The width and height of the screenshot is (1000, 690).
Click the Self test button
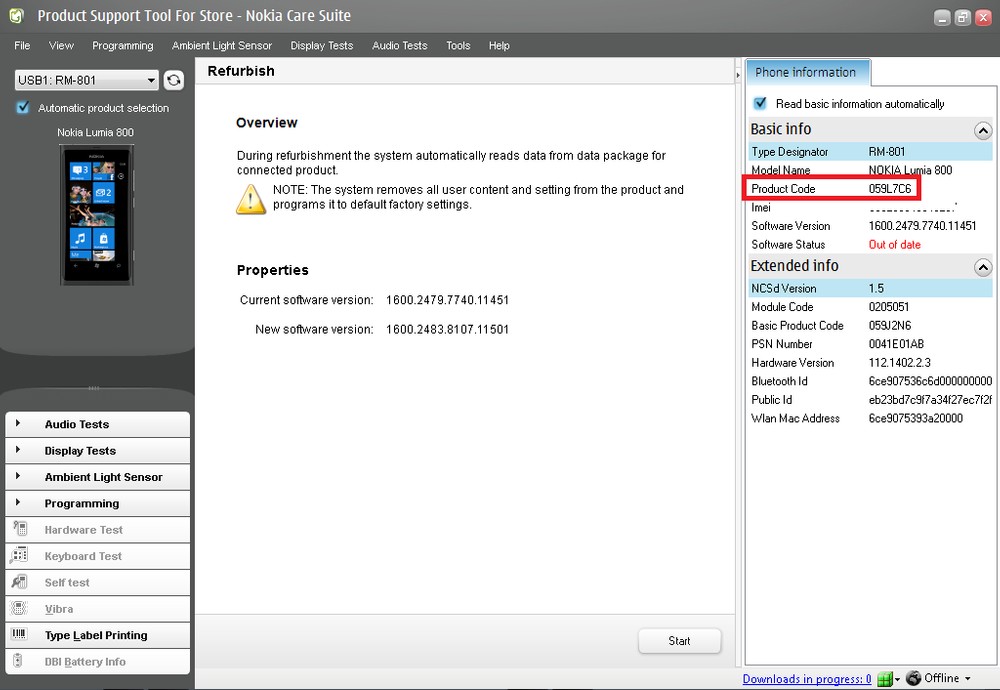click(98, 582)
